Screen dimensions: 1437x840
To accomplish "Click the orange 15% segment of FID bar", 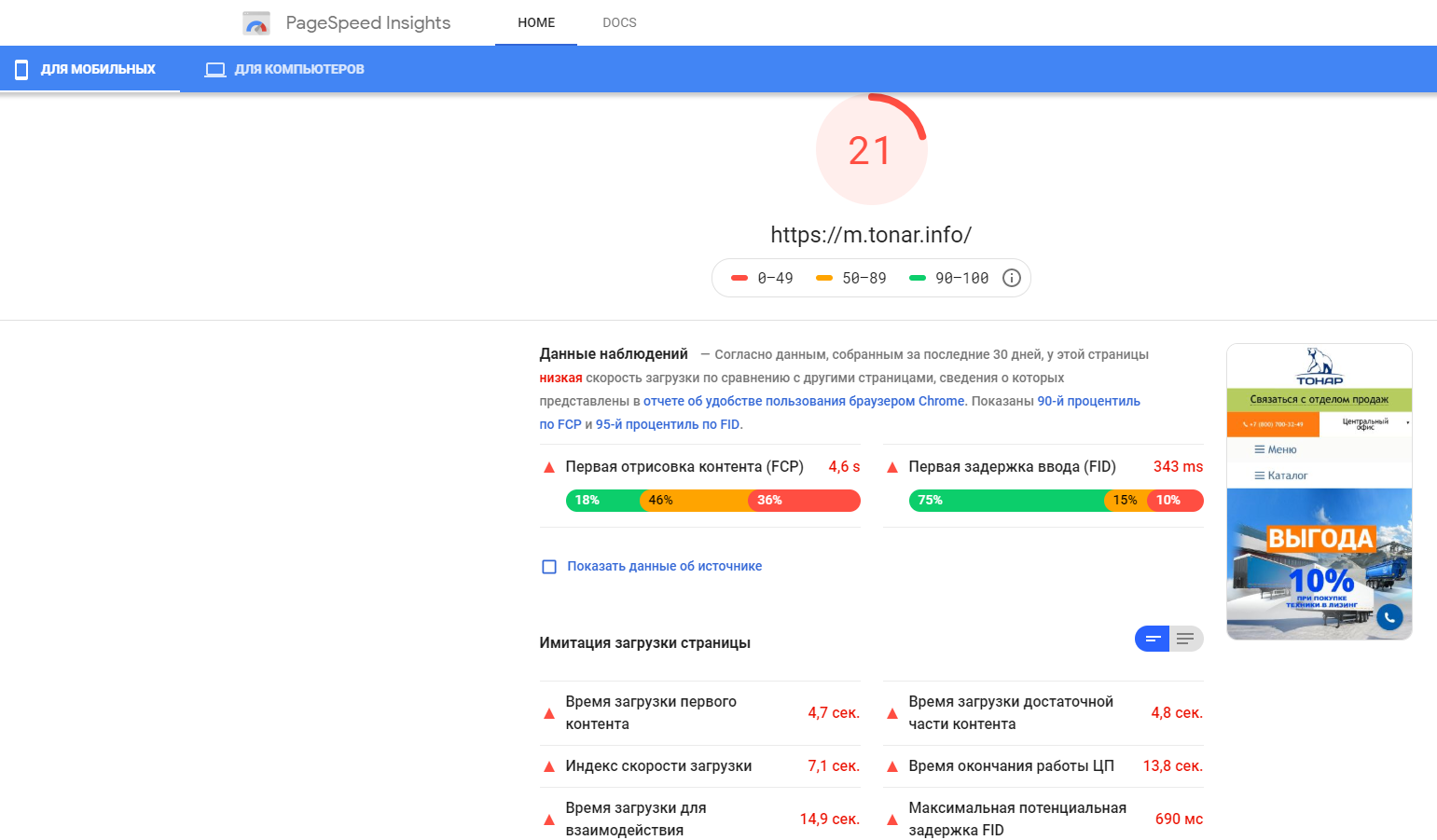I will point(1126,501).
